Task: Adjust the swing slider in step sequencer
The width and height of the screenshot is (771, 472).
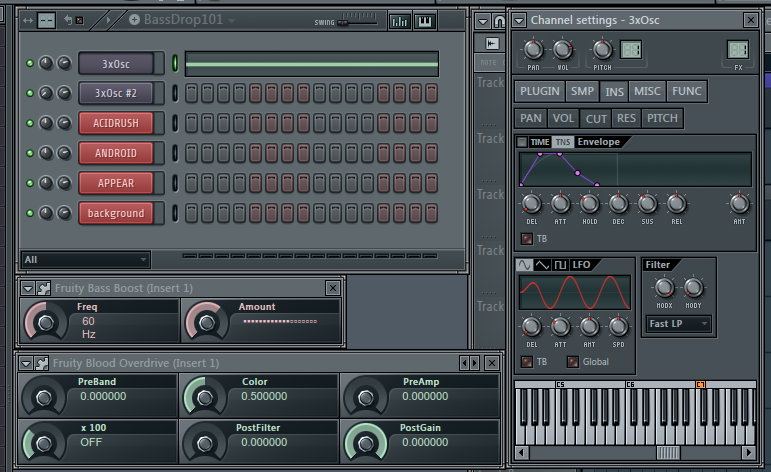Action: click(342, 23)
